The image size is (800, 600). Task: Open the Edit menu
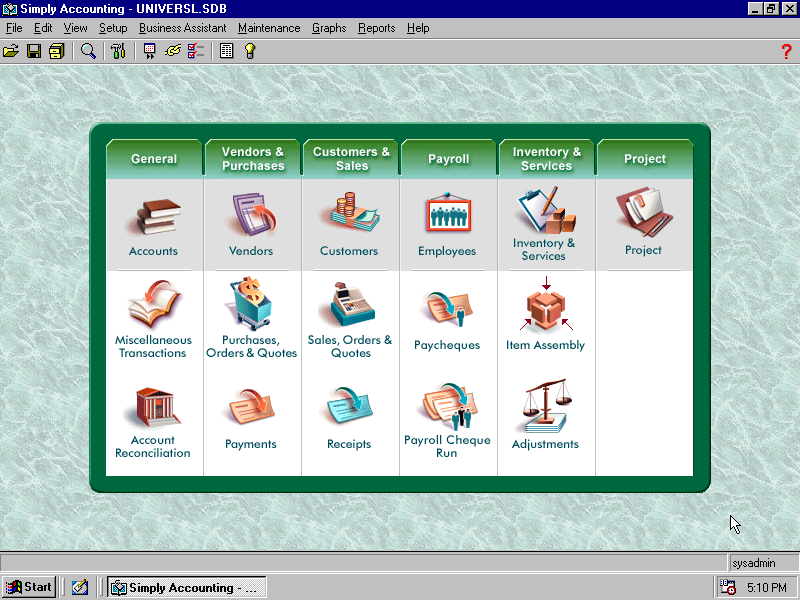click(x=43, y=28)
